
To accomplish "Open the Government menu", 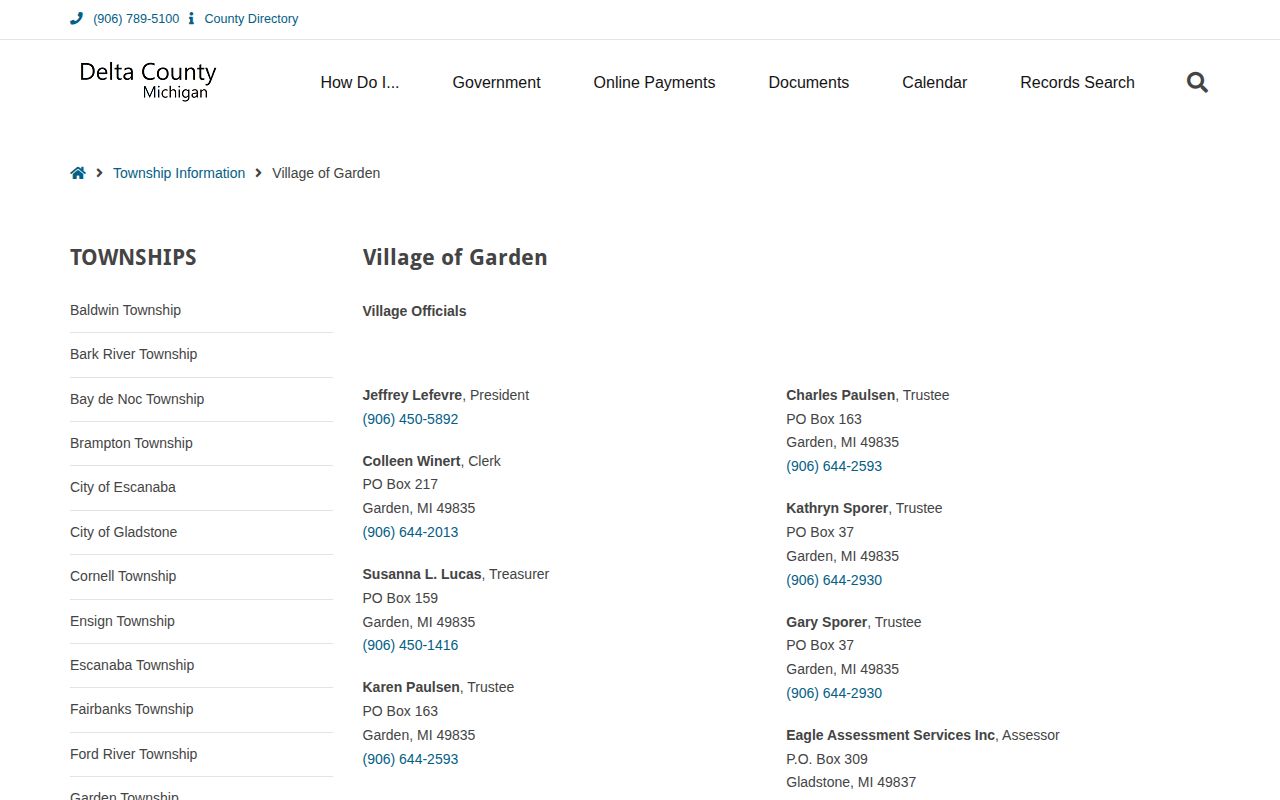I will pyautogui.click(x=496, y=83).
